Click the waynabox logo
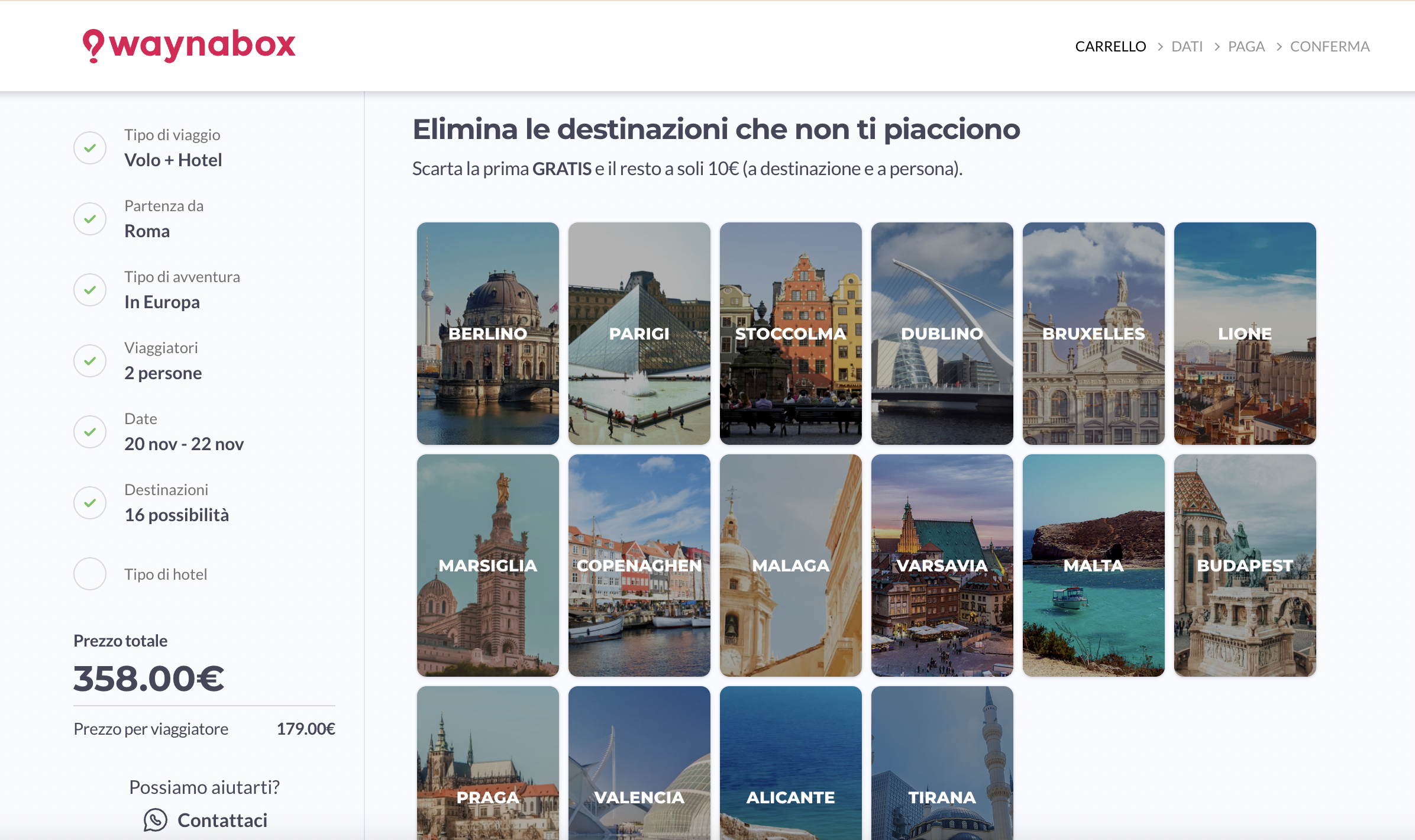 [189, 45]
